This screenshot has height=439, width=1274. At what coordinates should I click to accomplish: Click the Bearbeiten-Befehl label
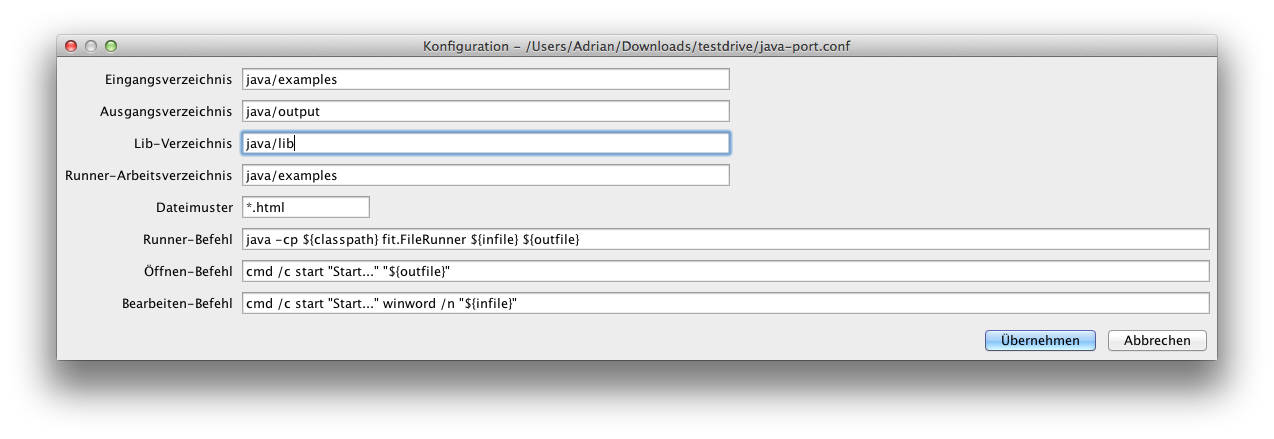pos(177,303)
